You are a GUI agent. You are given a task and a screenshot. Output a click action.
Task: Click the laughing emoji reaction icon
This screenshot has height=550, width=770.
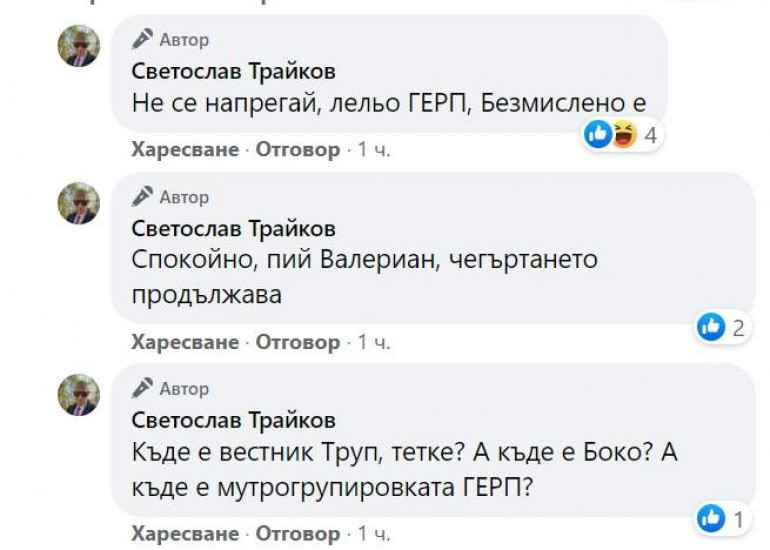(x=622, y=134)
